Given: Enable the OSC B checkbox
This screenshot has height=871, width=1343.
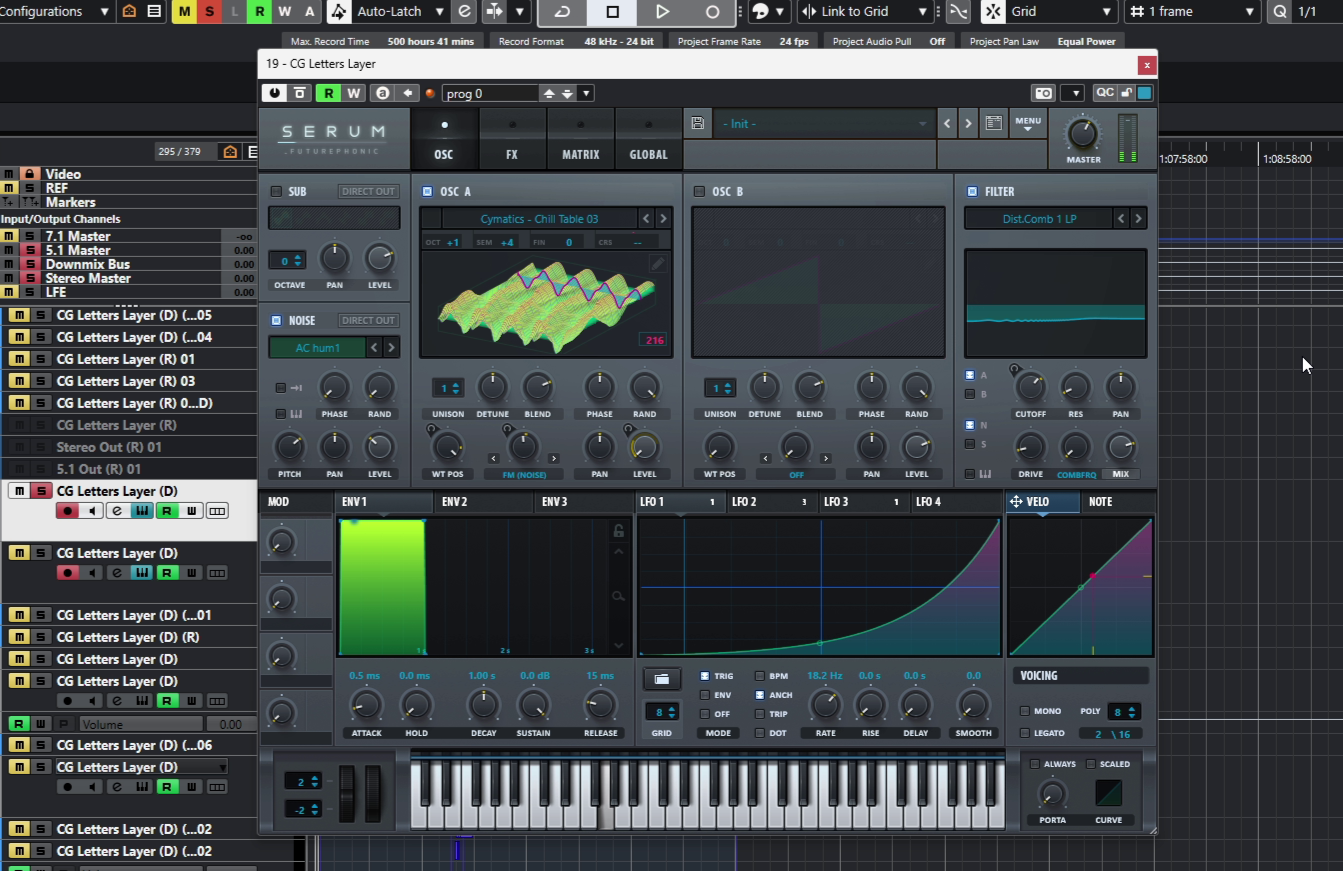Looking at the screenshot, I should click(699, 191).
